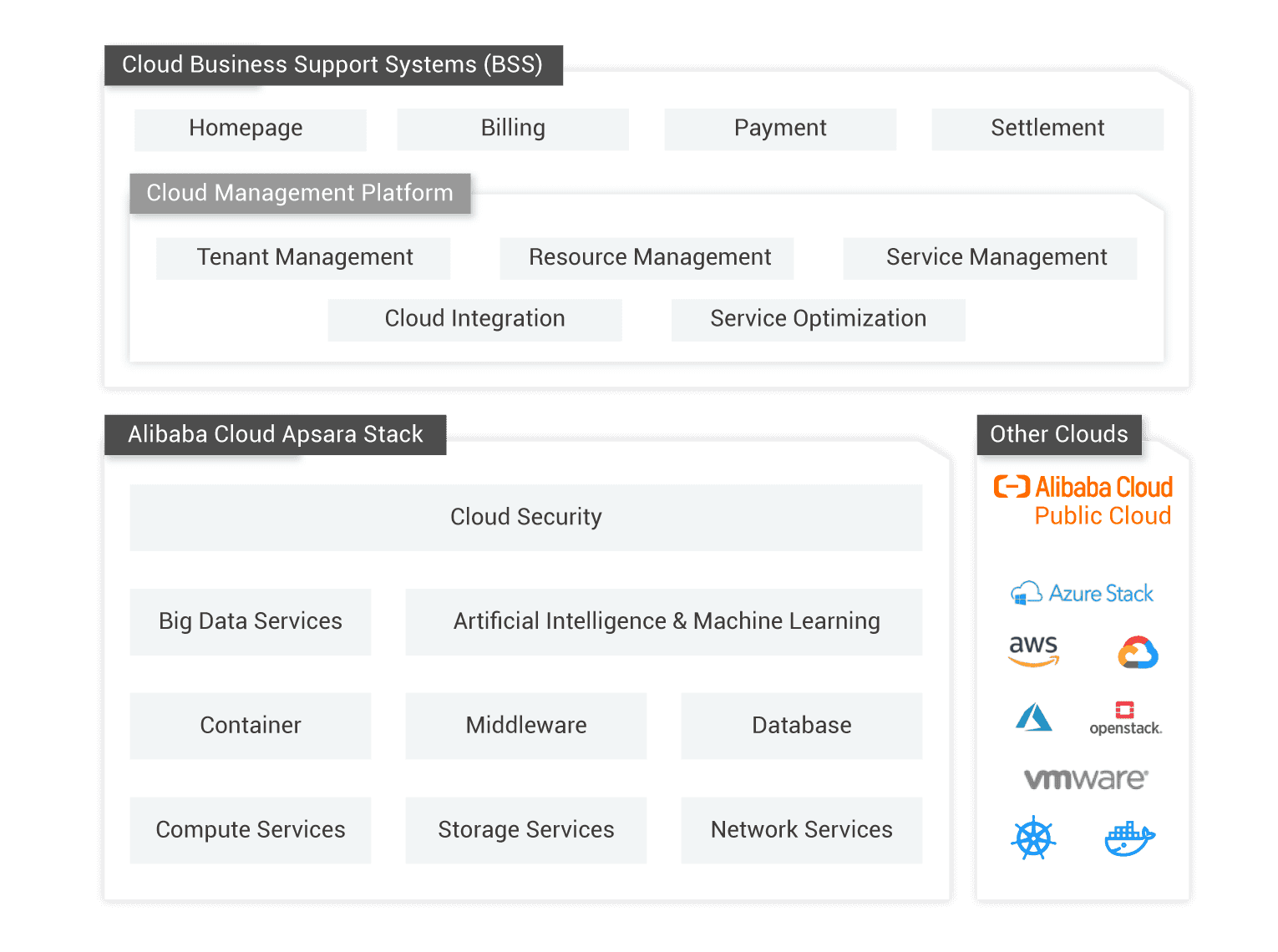This screenshot has height=952, width=1278.
Task: Click the Docker whale icon
Action: 1129,838
